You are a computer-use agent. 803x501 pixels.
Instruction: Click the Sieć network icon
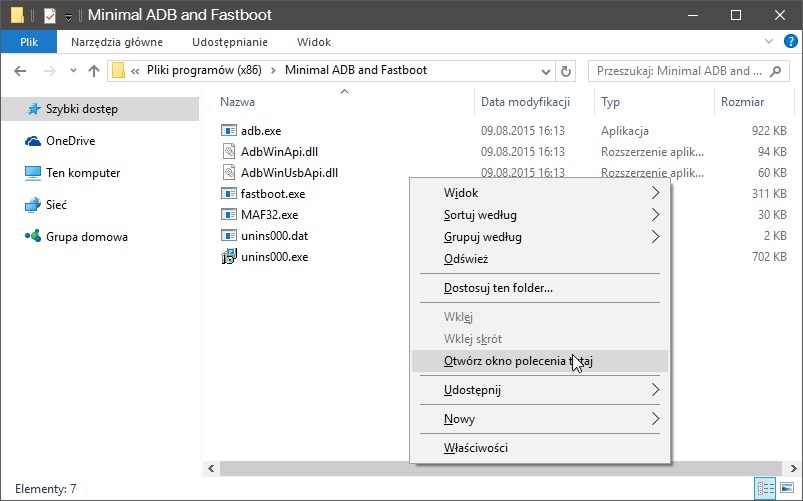33,205
